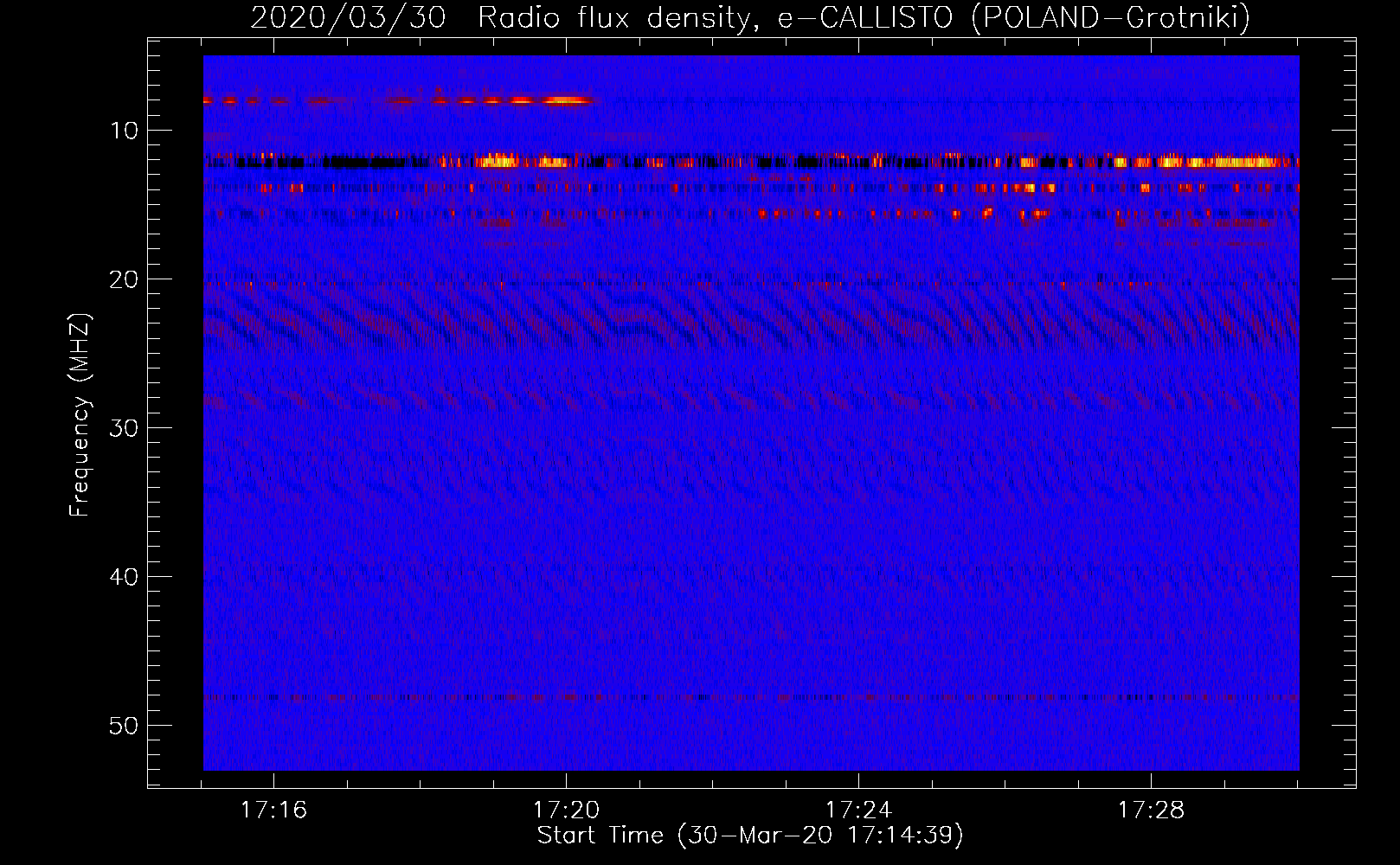Click the '10' frequency label on left axis
The height and width of the screenshot is (865, 1400).
(125, 131)
